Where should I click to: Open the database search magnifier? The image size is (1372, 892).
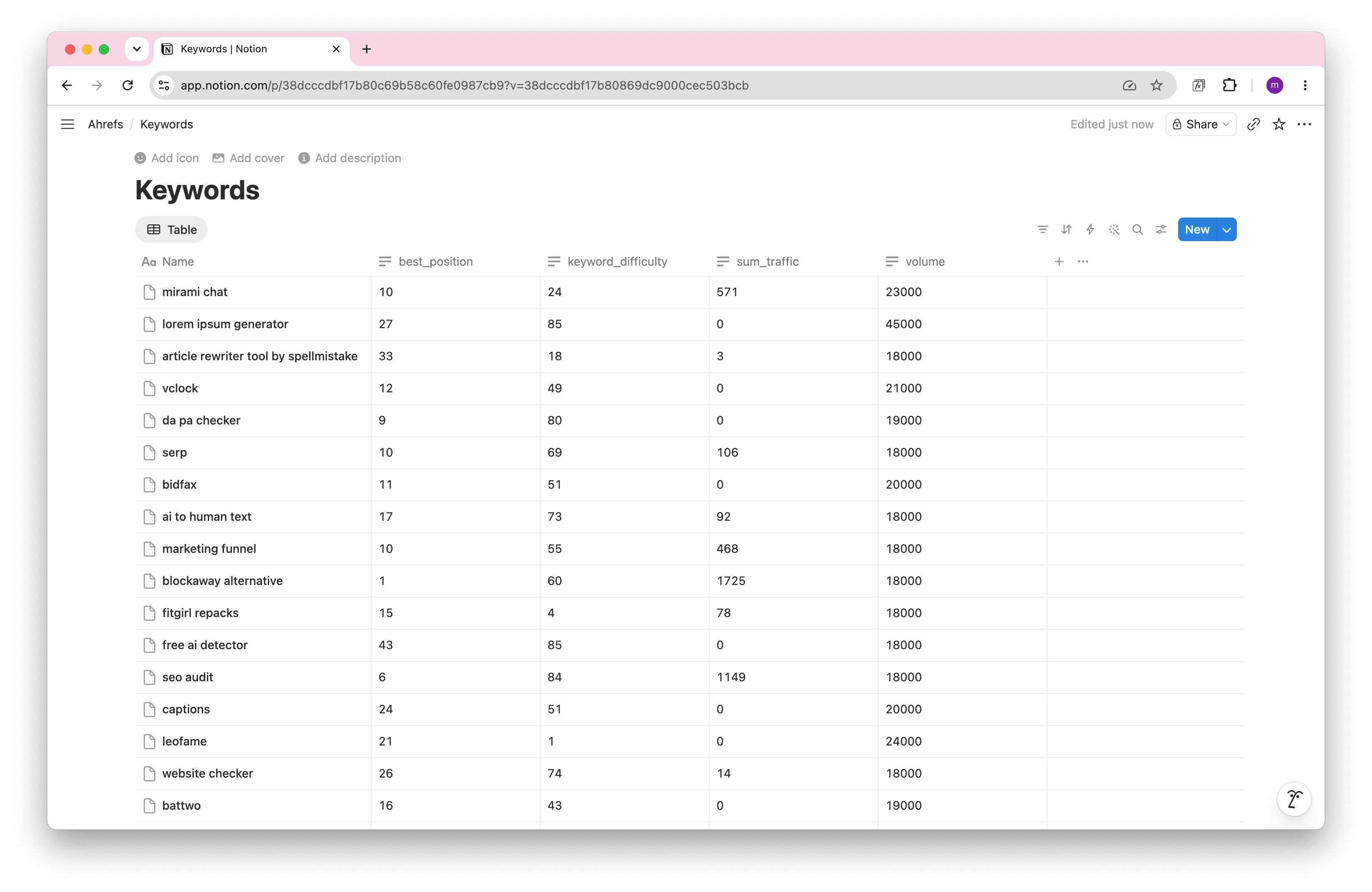pos(1138,230)
